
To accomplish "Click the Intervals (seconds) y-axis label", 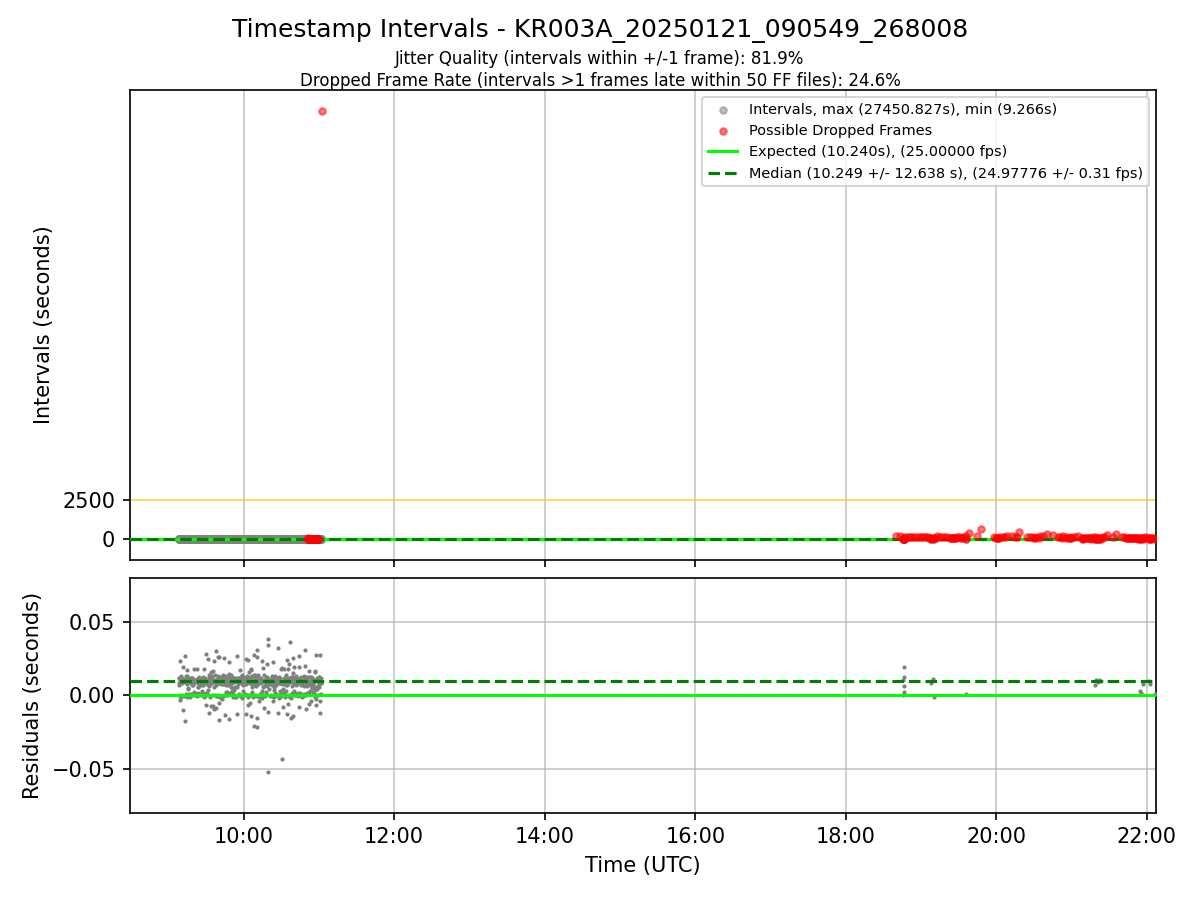I will click(x=42, y=325).
